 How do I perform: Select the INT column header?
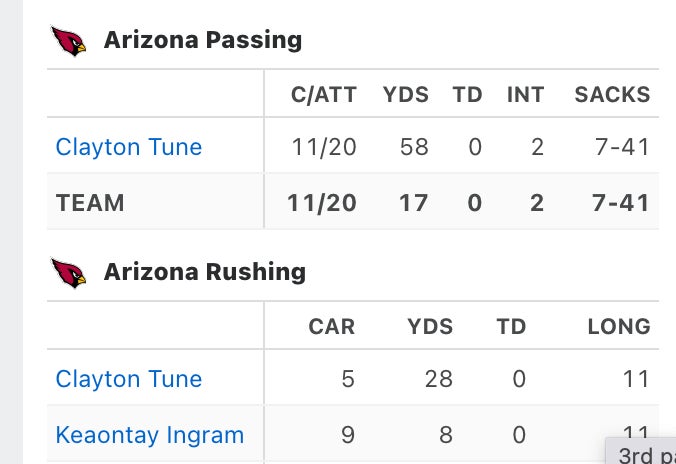(x=525, y=95)
